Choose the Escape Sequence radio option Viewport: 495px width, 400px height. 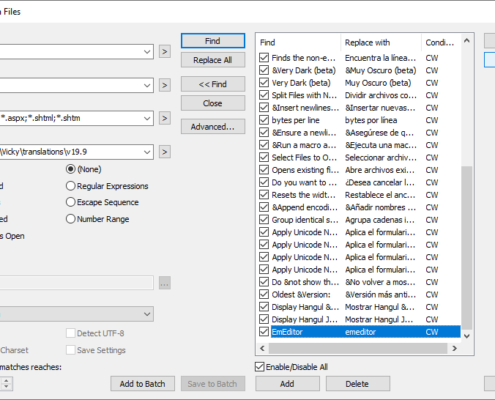click(70, 202)
